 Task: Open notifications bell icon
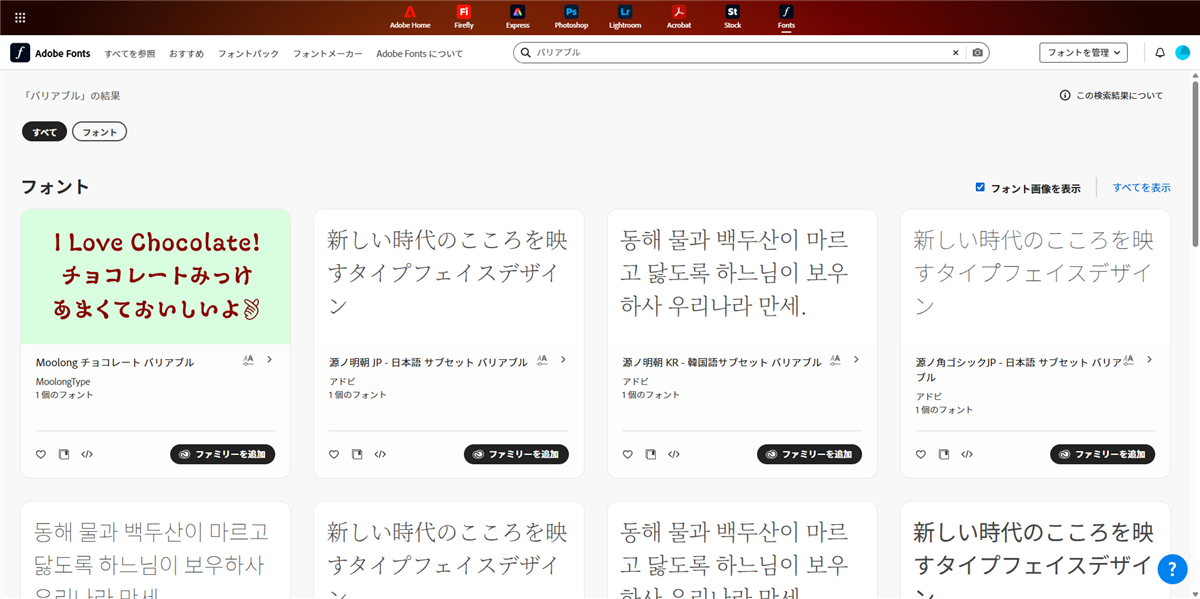click(x=1160, y=52)
